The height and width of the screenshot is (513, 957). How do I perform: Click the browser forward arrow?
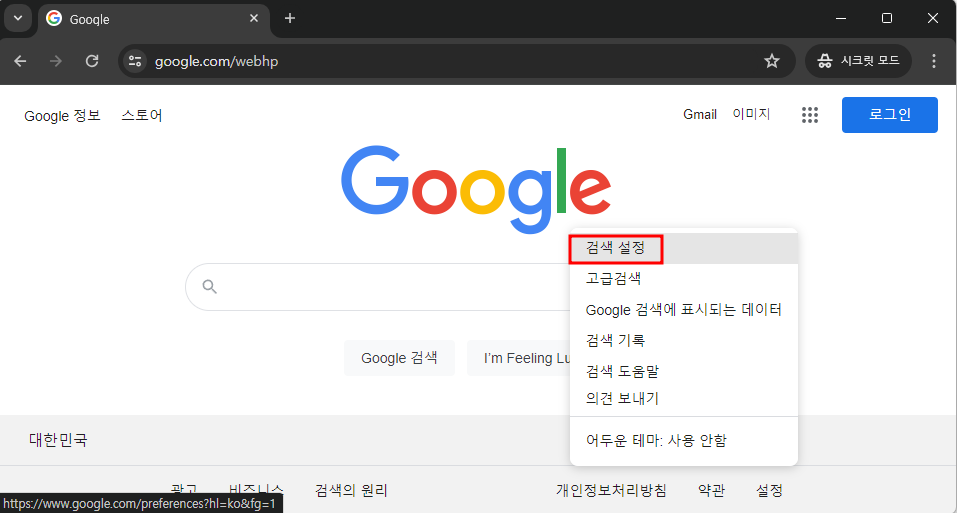point(56,61)
